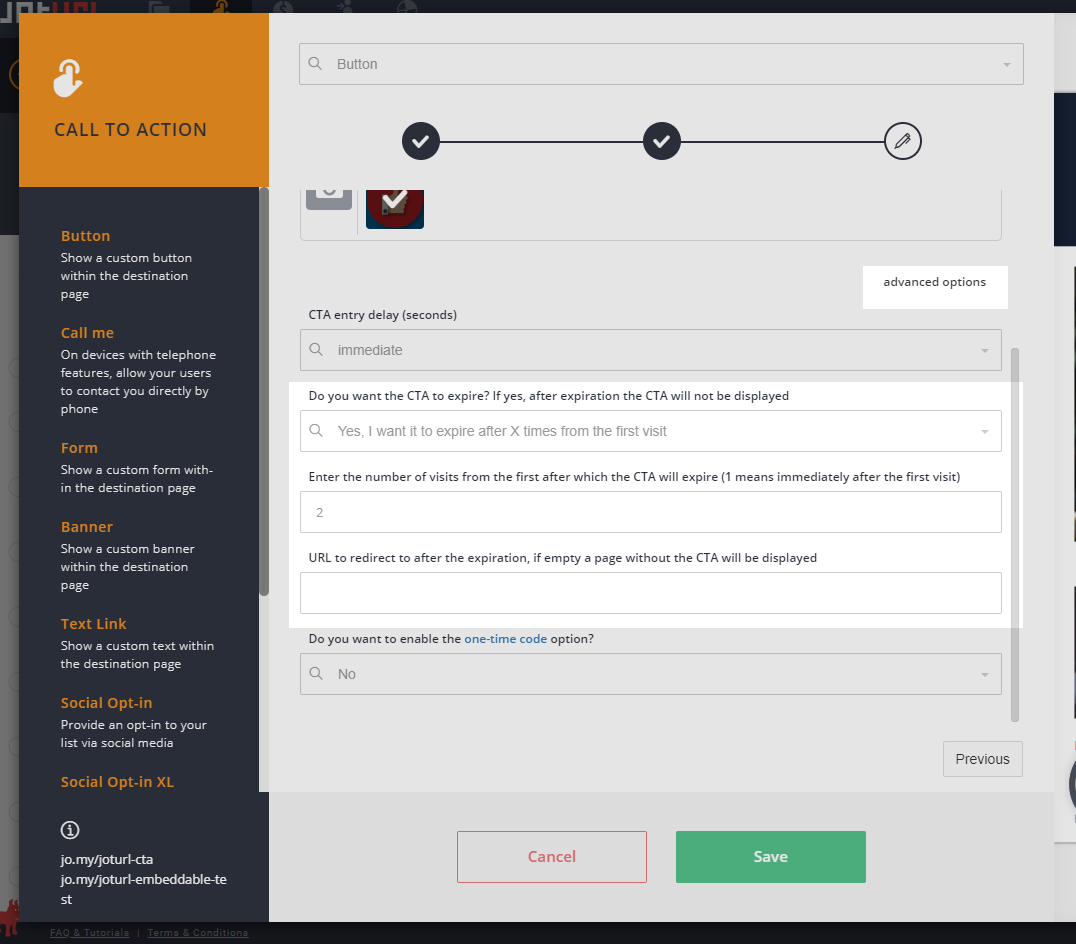Open the one-time code No dropdown
The width and height of the screenshot is (1076, 944).
click(x=650, y=674)
